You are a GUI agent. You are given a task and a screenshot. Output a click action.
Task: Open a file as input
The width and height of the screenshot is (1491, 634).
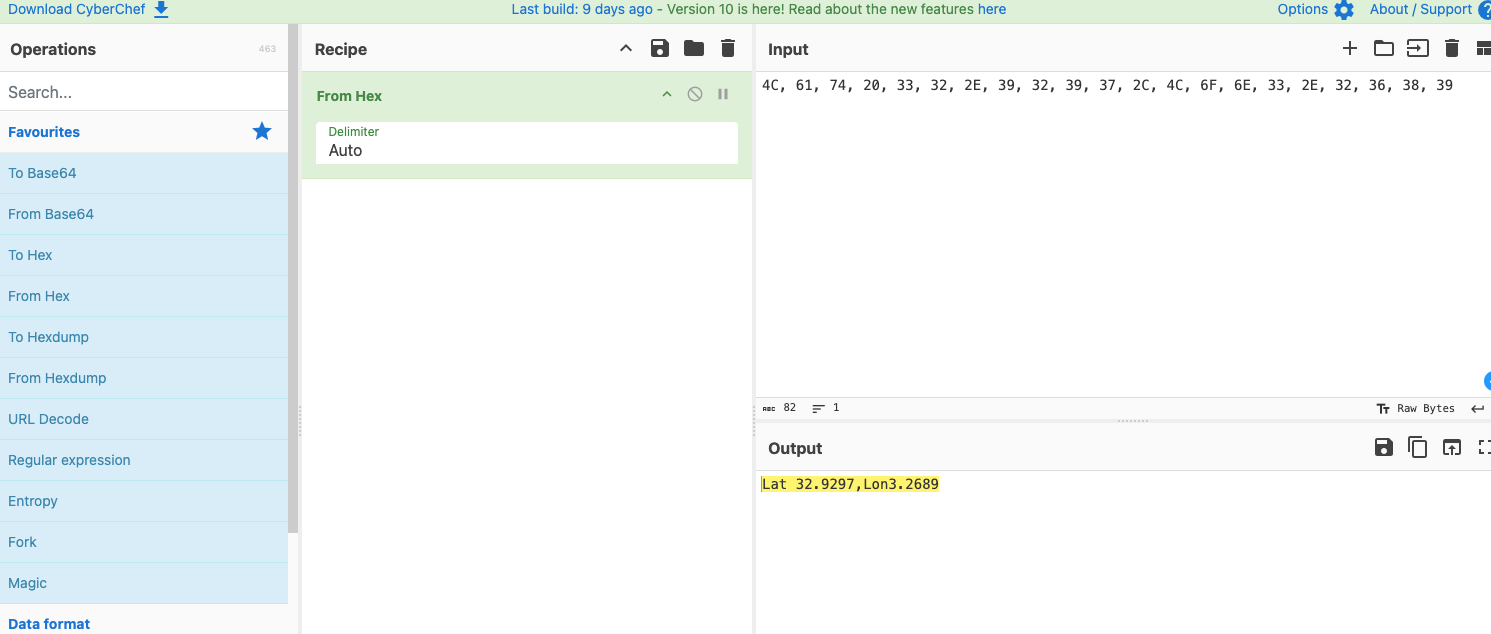(x=1417, y=48)
